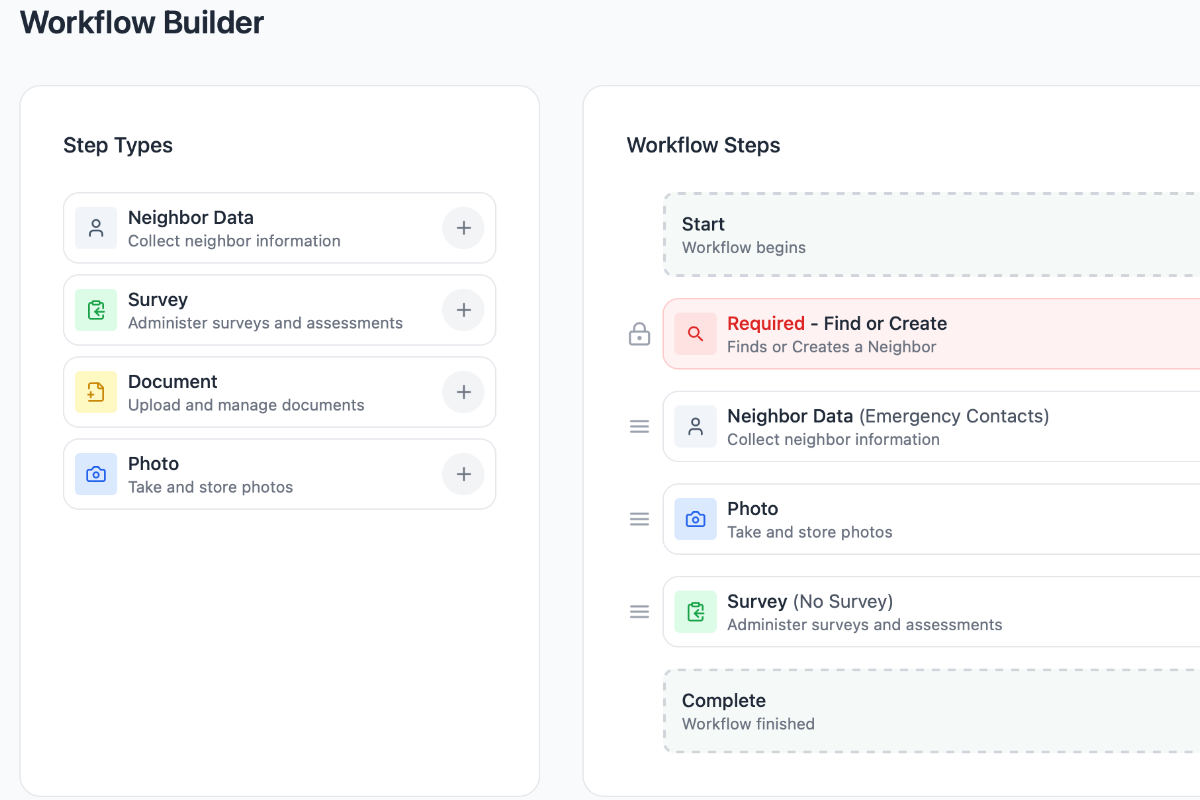Click the person icon on Emergency Contacts step
This screenshot has width=1200, height=800.
pos(695,426)
